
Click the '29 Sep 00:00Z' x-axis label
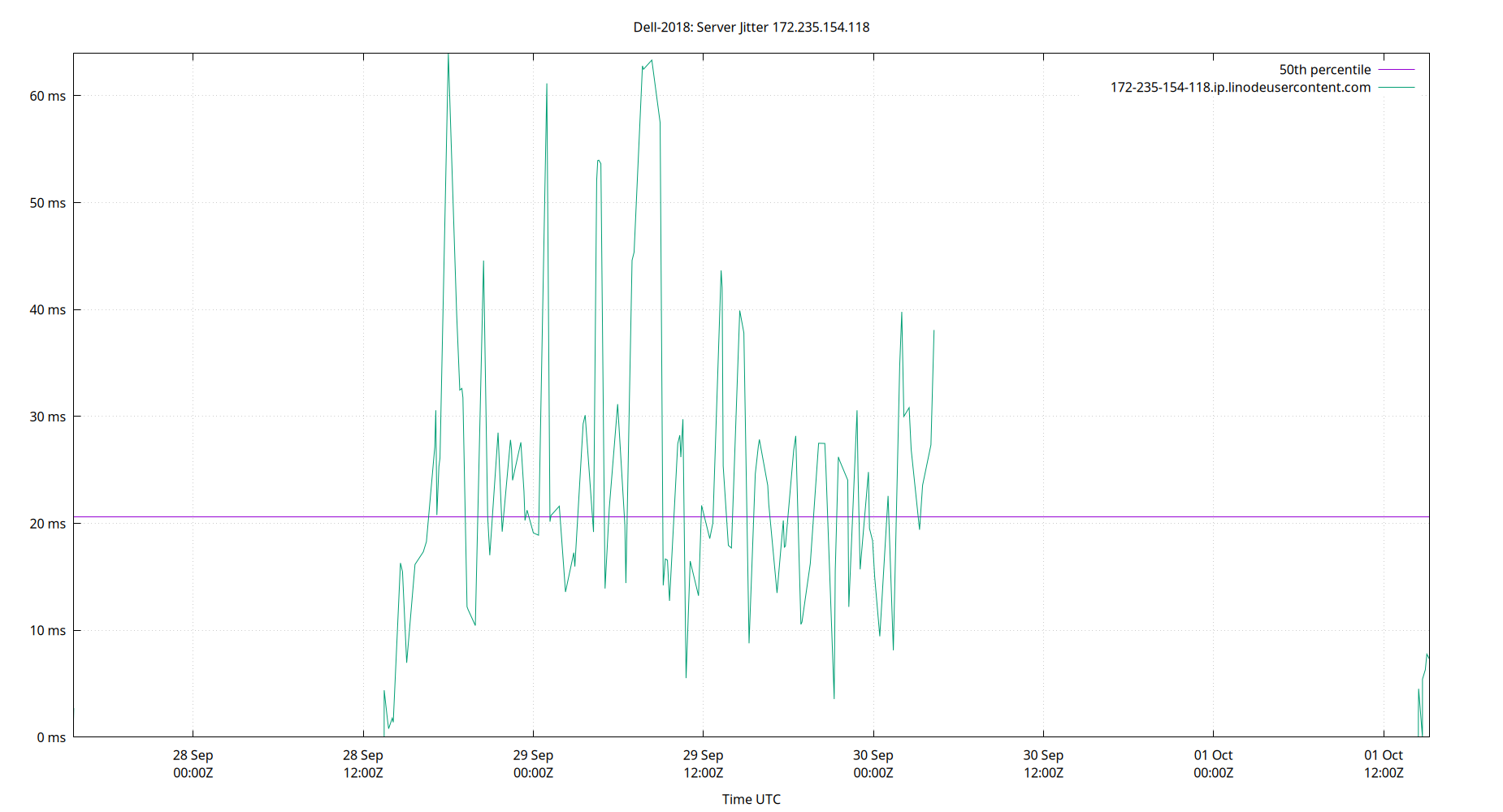click(x=533, y=764)
